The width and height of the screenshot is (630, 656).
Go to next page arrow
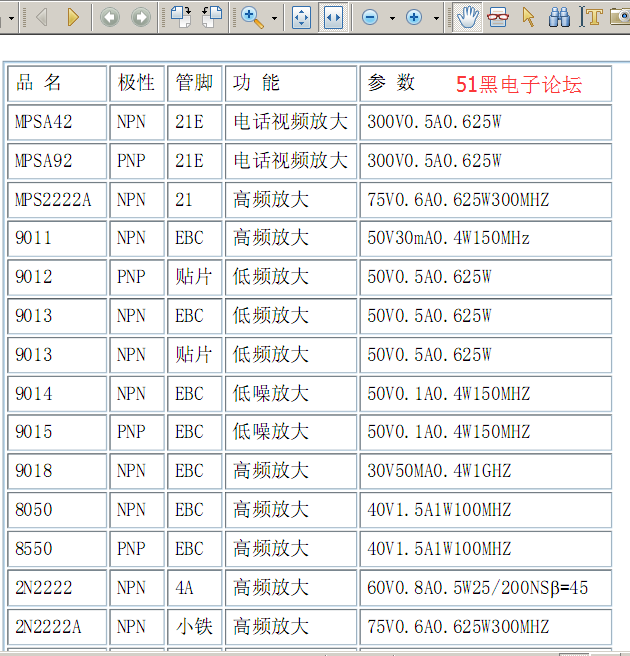tap(73, 17)
